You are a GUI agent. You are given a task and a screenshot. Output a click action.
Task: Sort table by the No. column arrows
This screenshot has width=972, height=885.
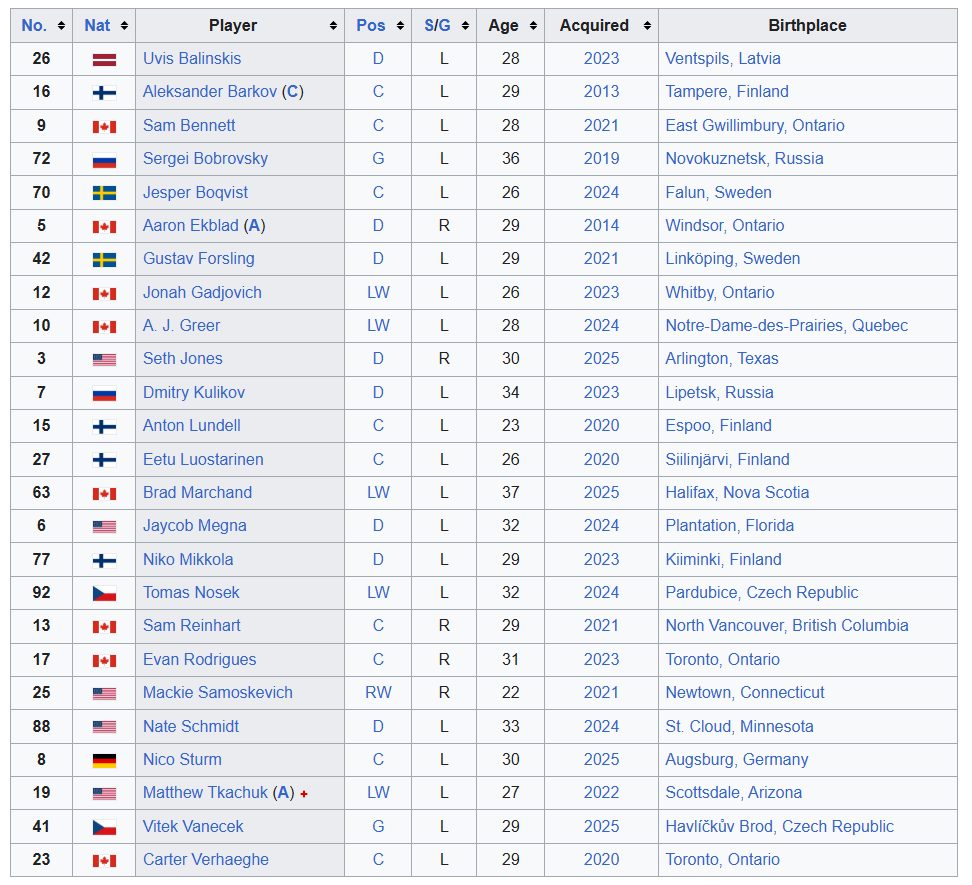tap(61, 25)
